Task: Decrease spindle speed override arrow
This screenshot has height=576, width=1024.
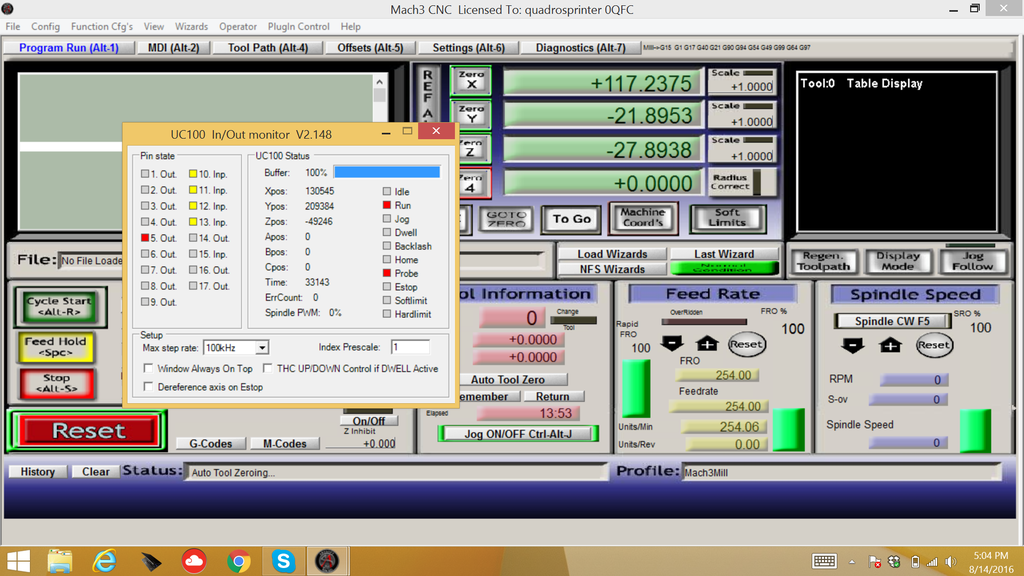Action: point(852,345)
